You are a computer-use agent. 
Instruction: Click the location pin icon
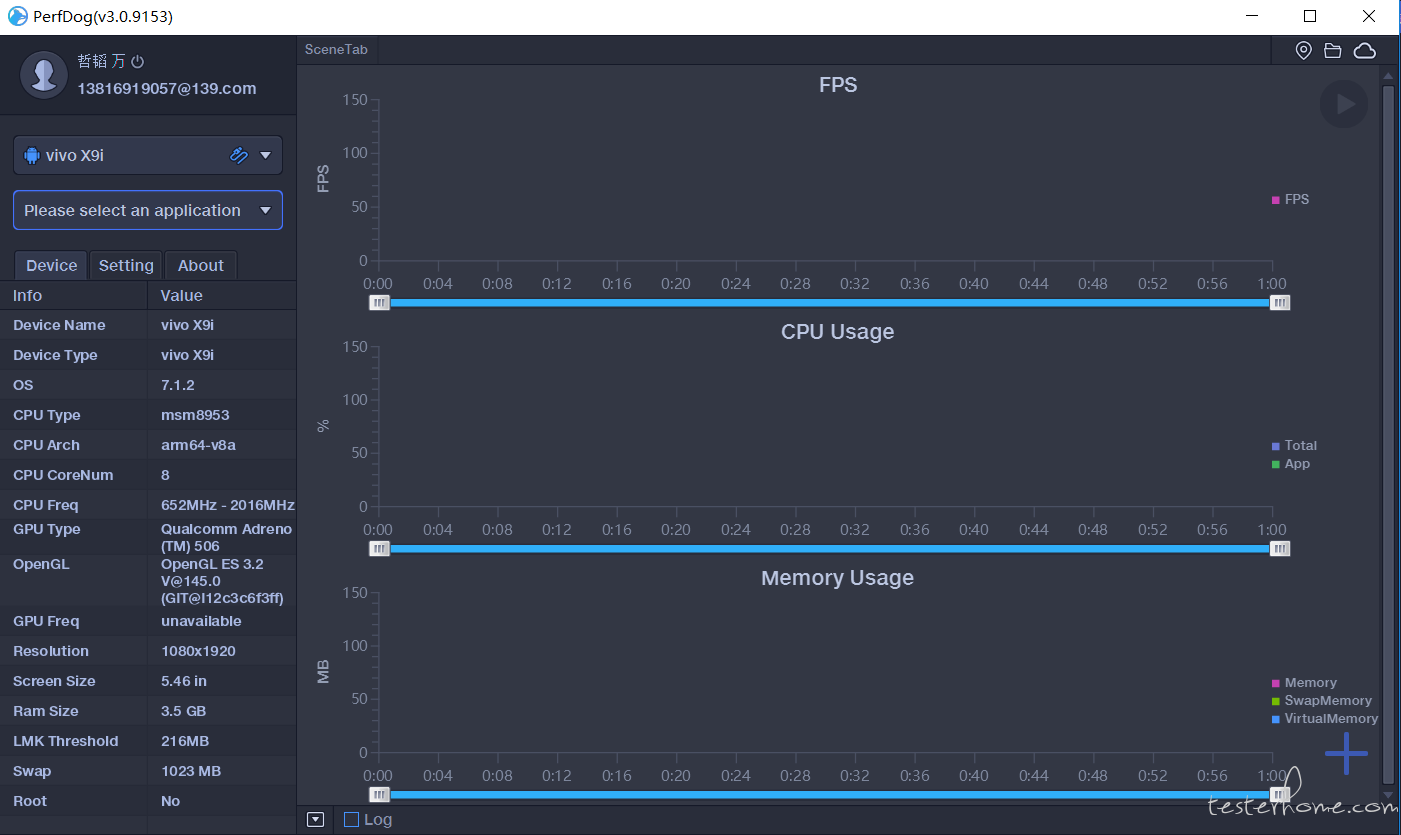pyautogui.click(x=1303, y=51)
